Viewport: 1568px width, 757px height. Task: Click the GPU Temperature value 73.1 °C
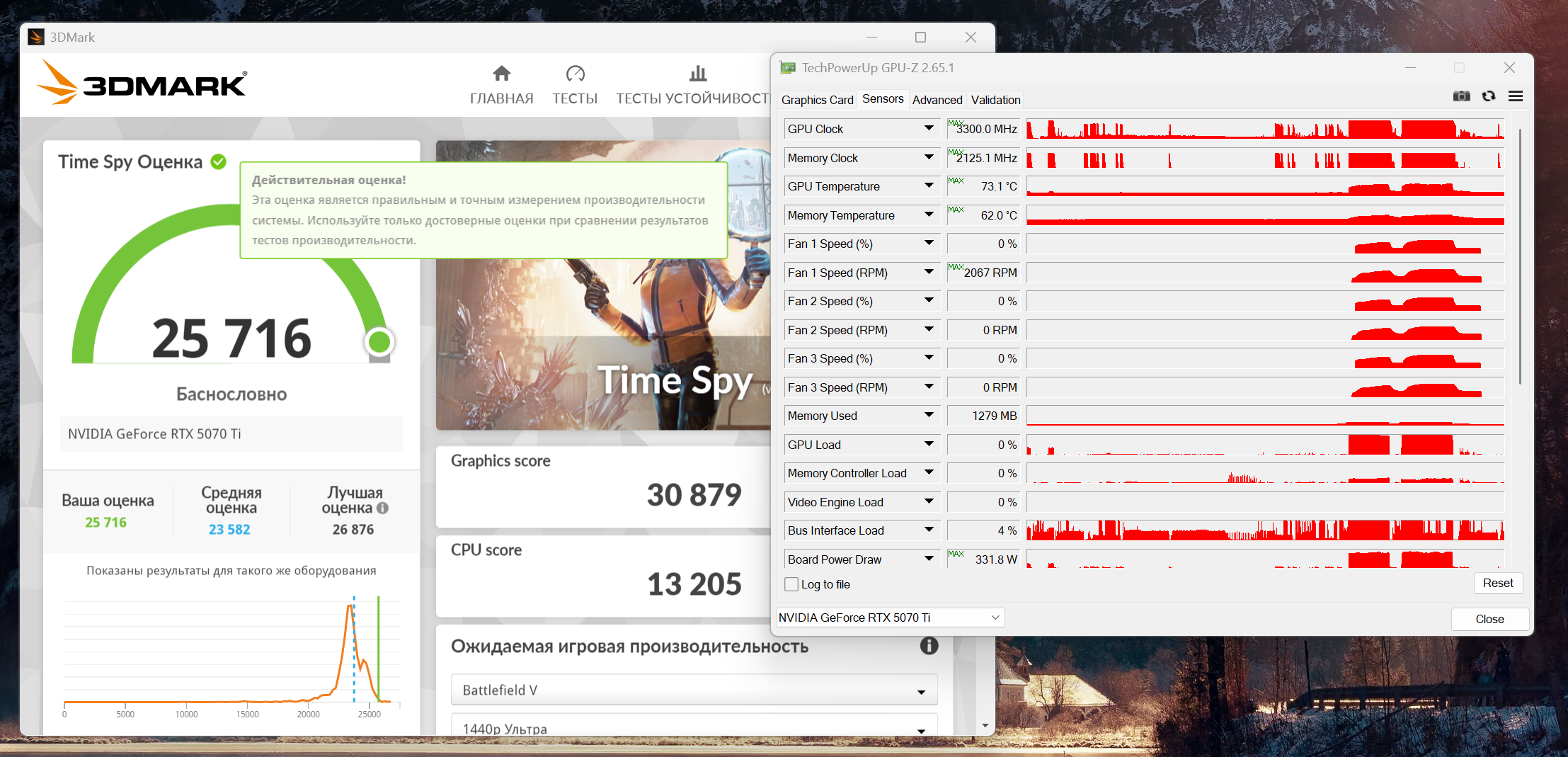click(983, 186)
